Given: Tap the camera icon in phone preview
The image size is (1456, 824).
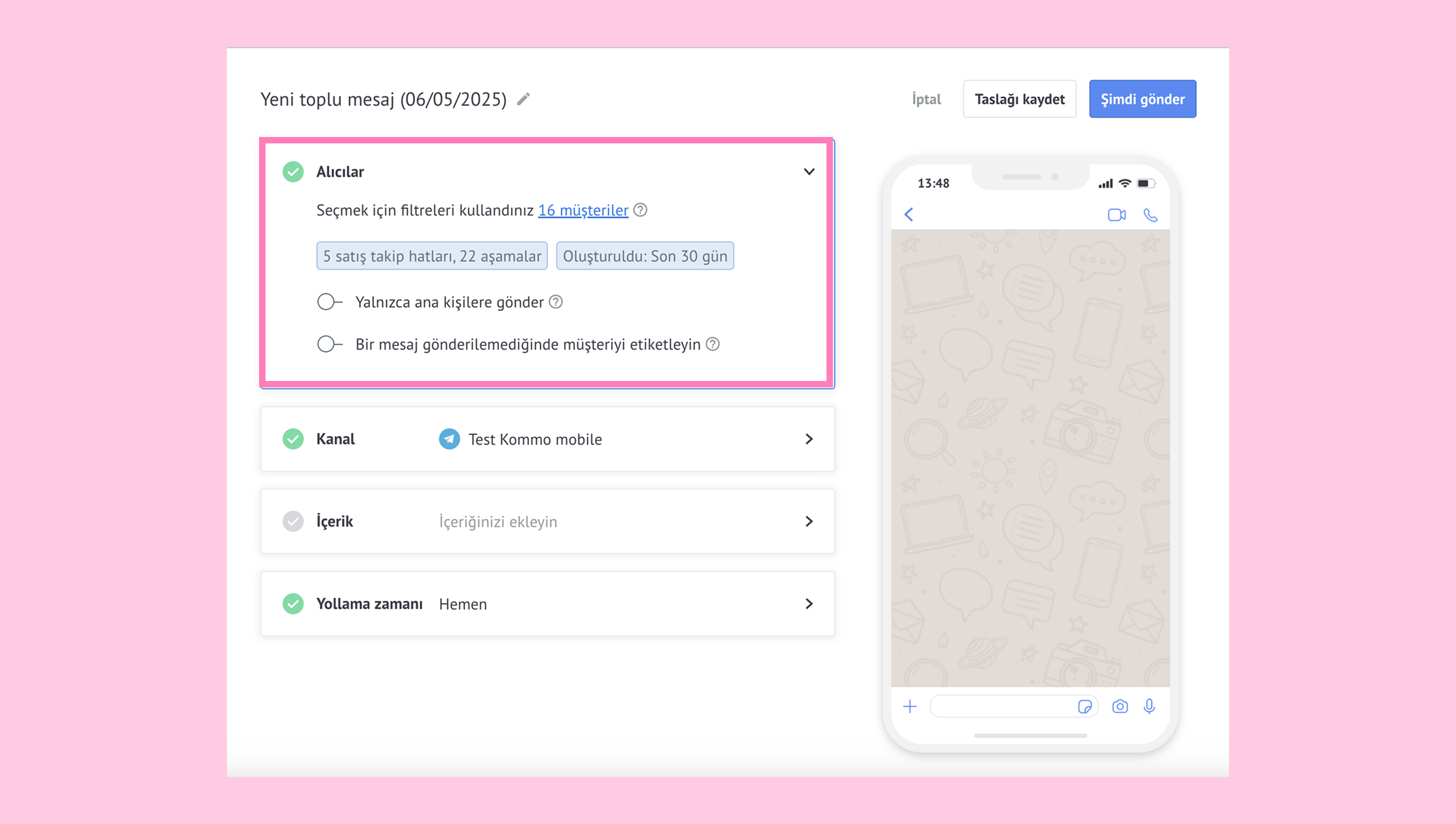Looking at the screenshot, I should 1120,706.
